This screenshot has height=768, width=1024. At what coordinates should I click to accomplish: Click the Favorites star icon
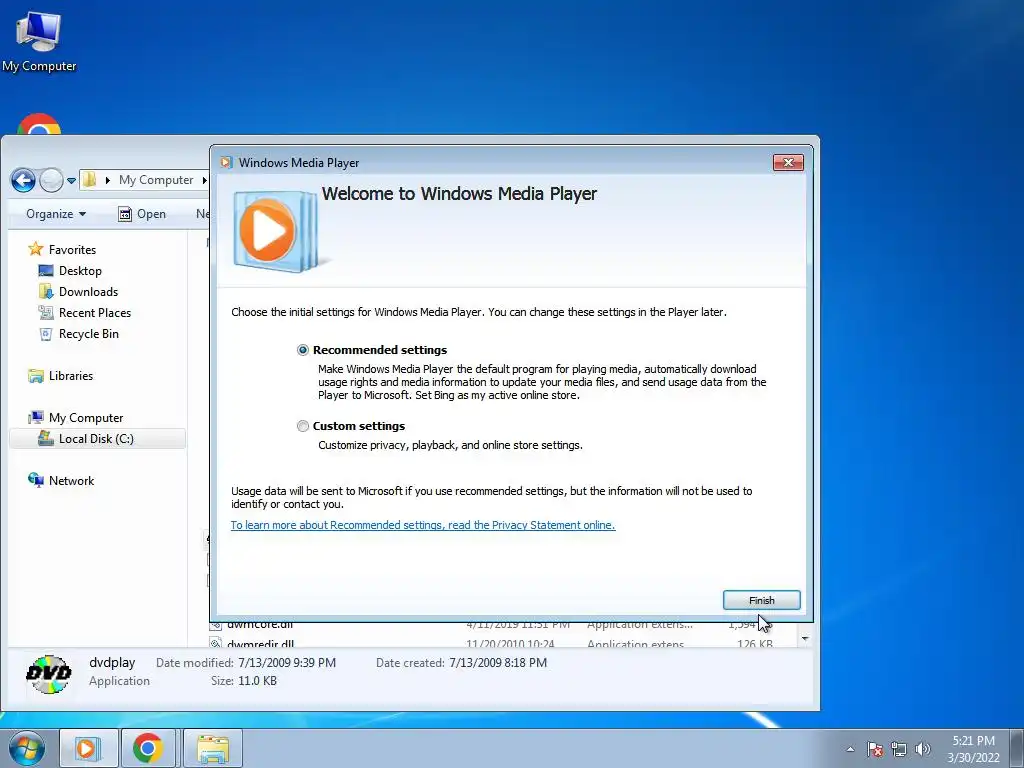tap(35, 249)
